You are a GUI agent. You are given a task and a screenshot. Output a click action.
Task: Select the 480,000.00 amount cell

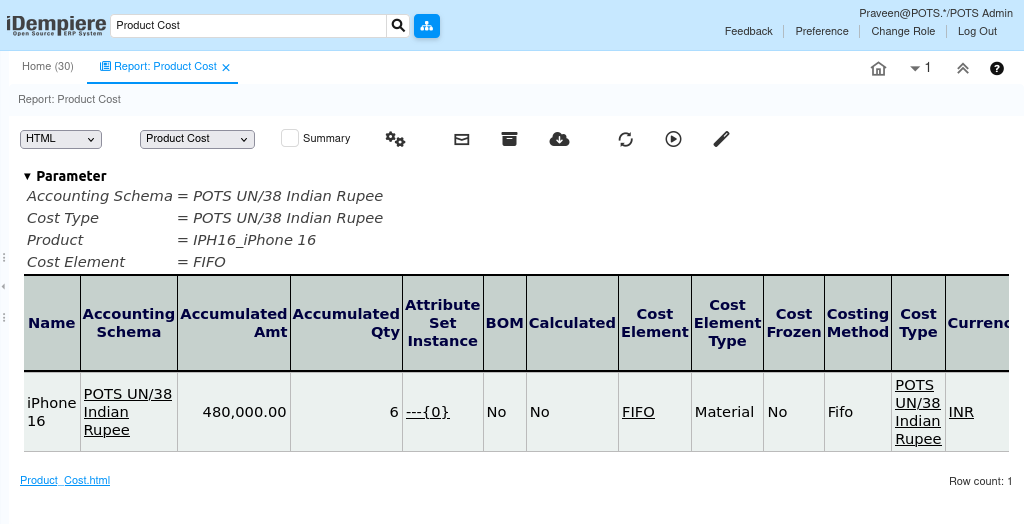click(x=234, y=412)
